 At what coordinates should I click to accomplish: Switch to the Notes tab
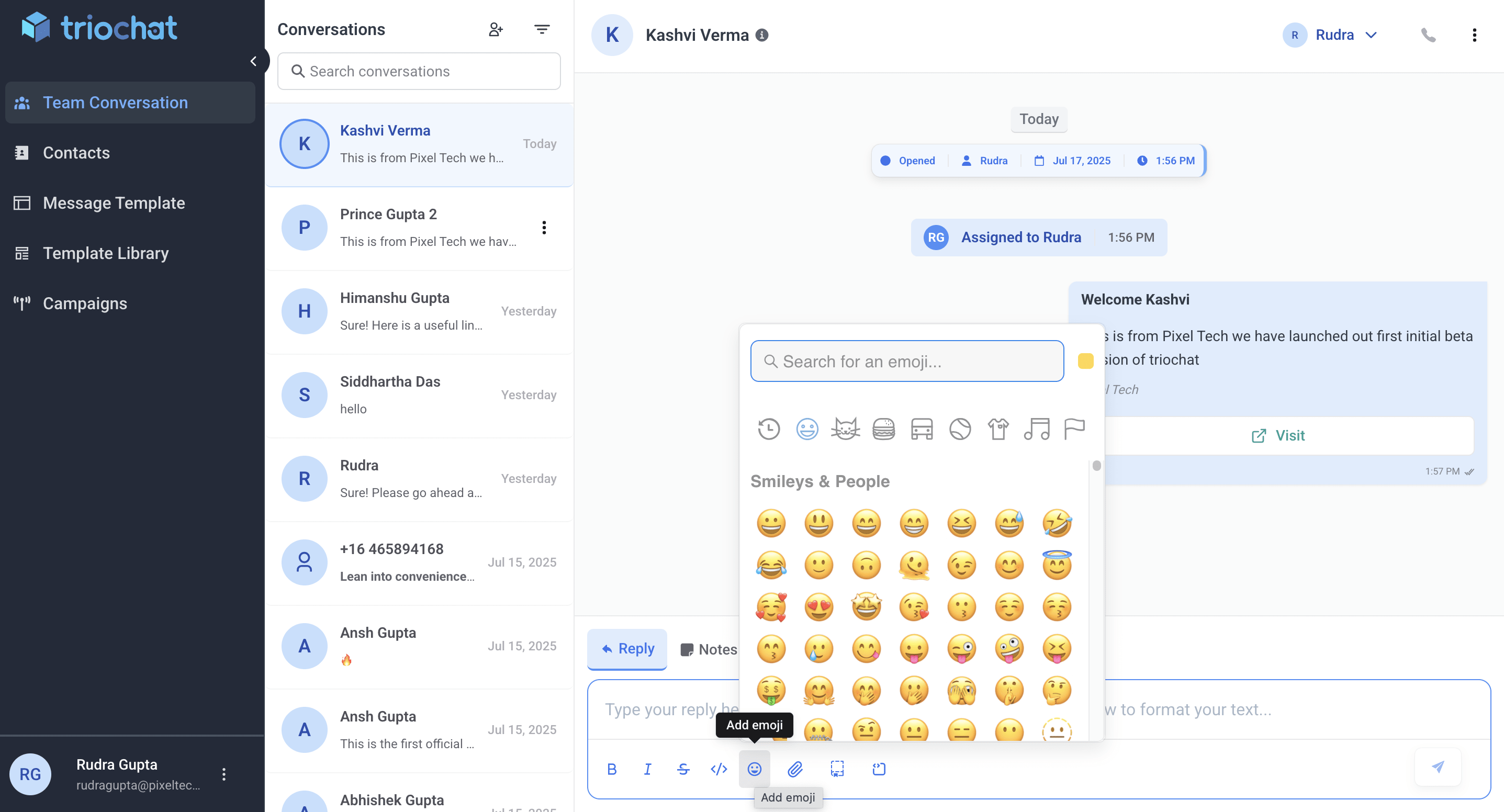[709, 649]
